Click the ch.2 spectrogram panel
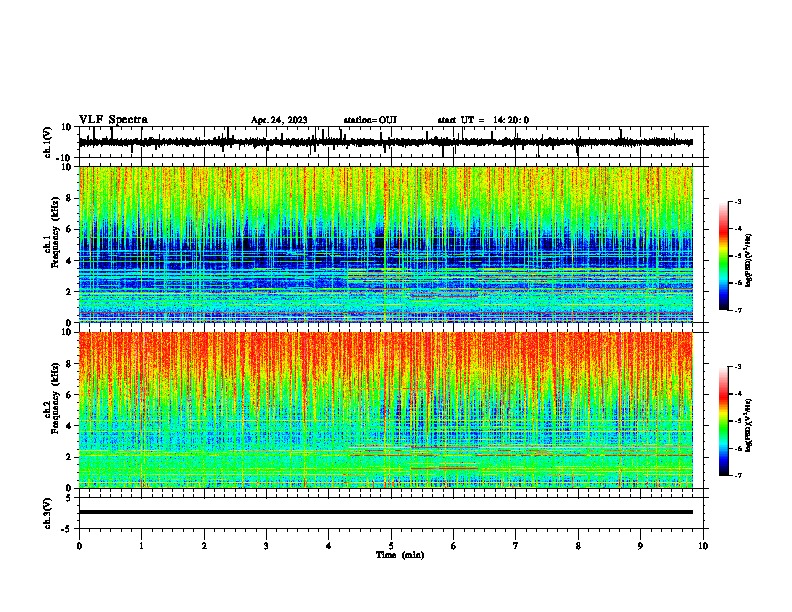 [386, 410]
